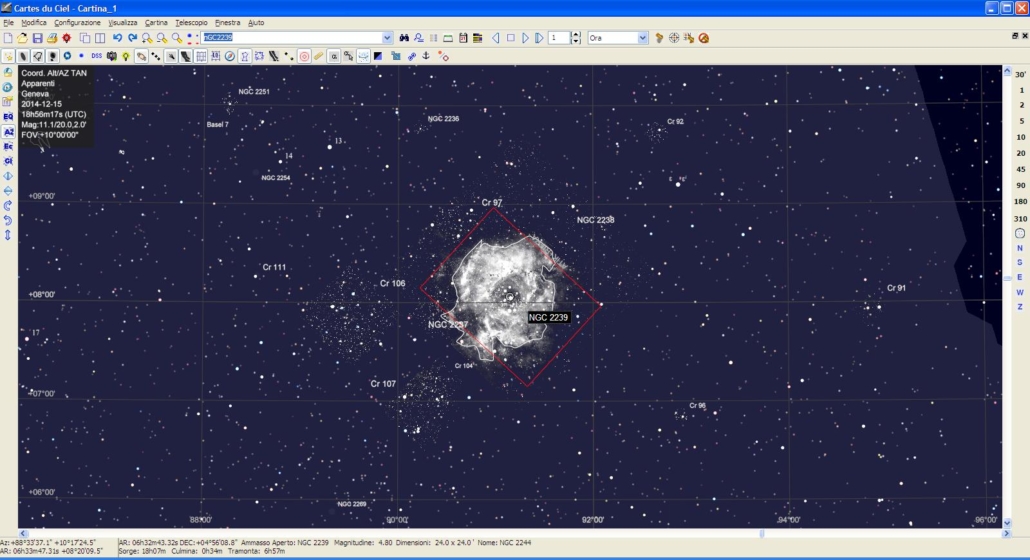Face East with the E button
The height and width of the screenshot is (560, 1030).
(x=1020, y=277)
